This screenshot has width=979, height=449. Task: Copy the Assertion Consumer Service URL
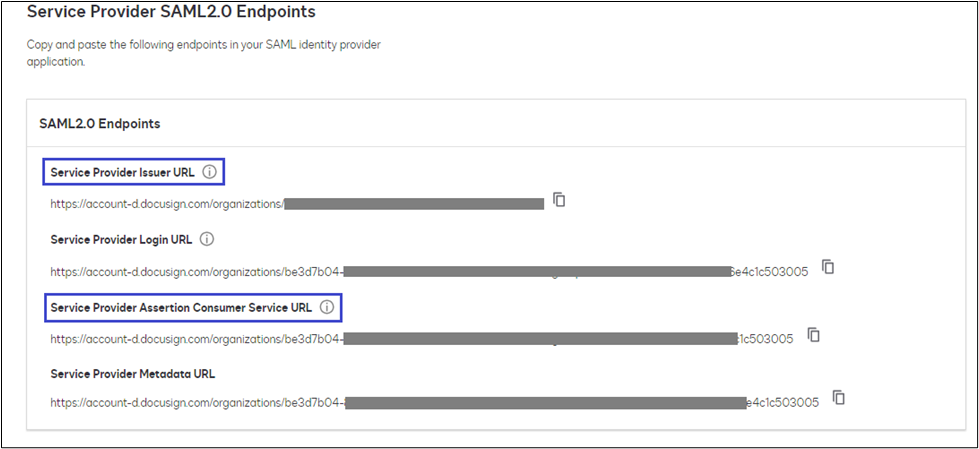(x=814, y=335)
